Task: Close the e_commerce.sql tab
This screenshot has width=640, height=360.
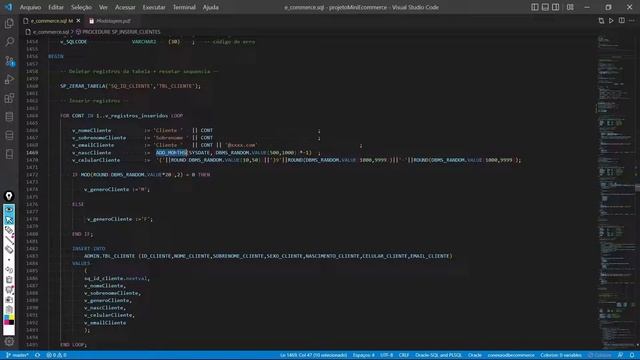Action: (78, 21)
